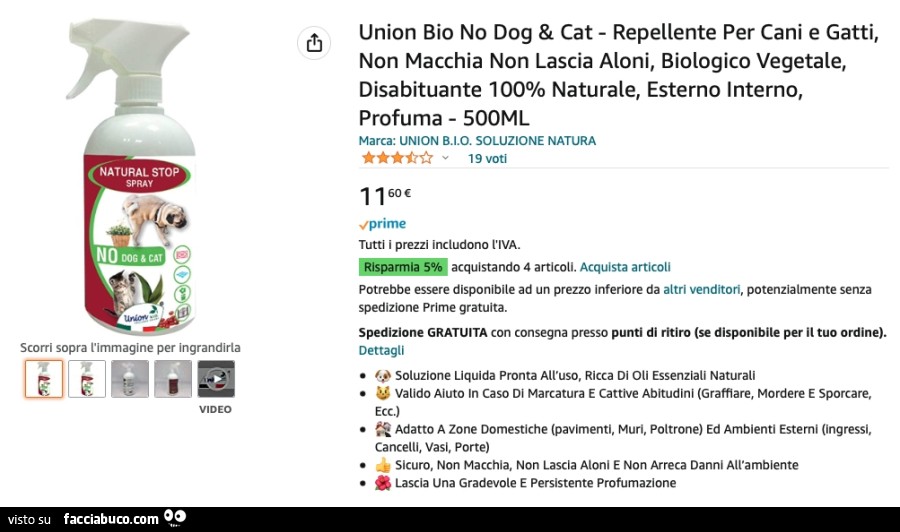Viewport: 900px width, 532px height.
Task: Open the UNION B.I.O. SOLUZIONE NATURA brand link
Action: (477, 141)
